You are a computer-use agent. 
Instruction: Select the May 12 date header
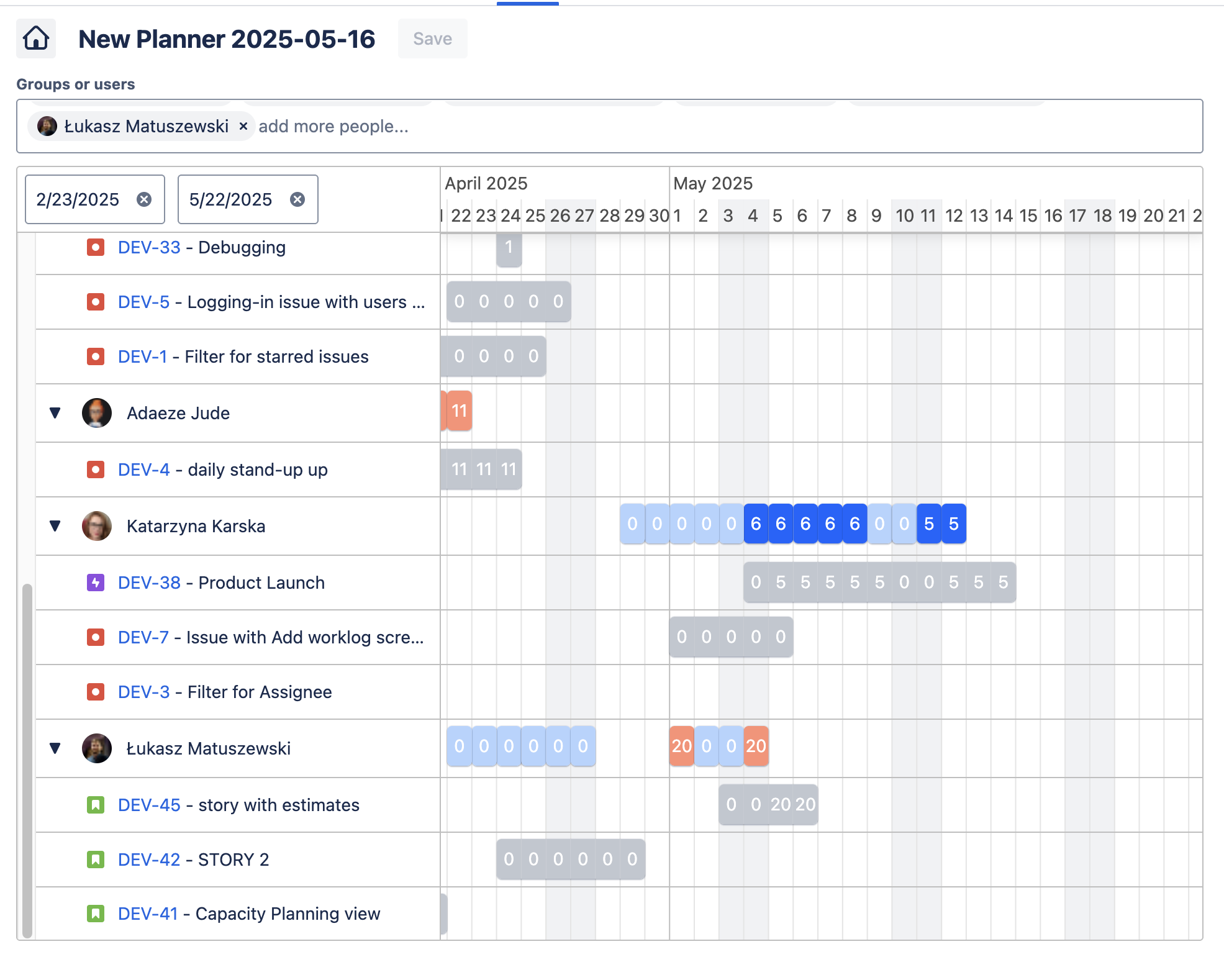[953, 216]
